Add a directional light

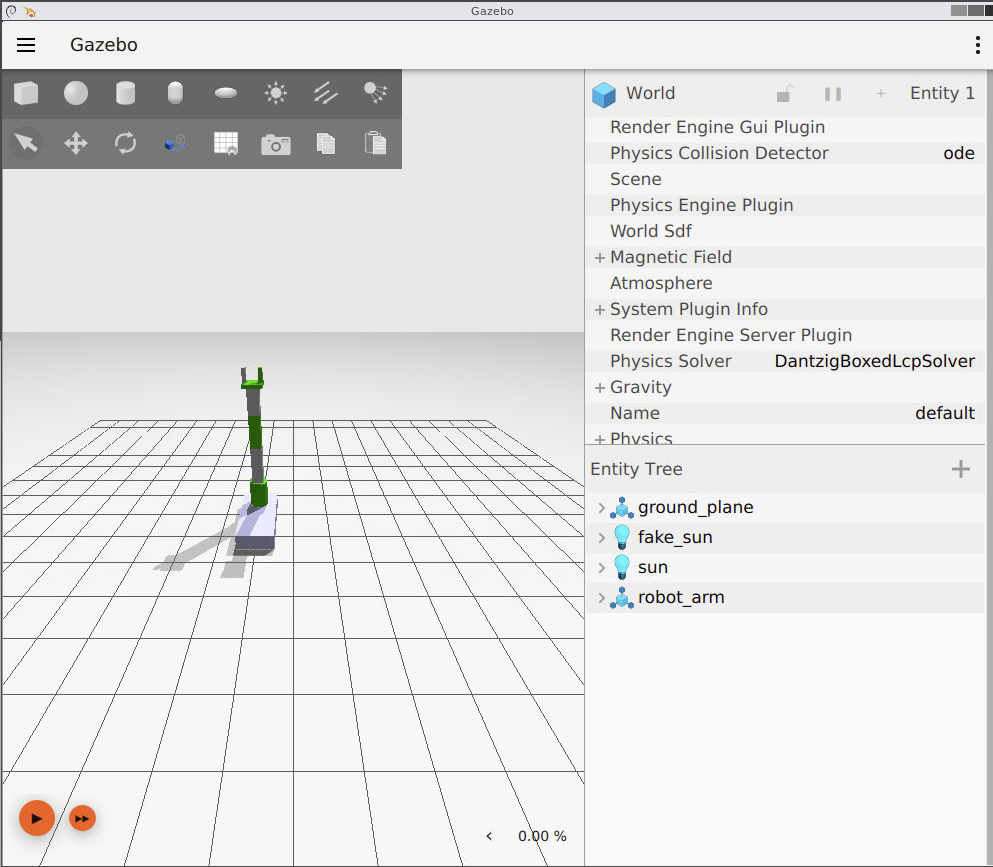pos(326,93)
